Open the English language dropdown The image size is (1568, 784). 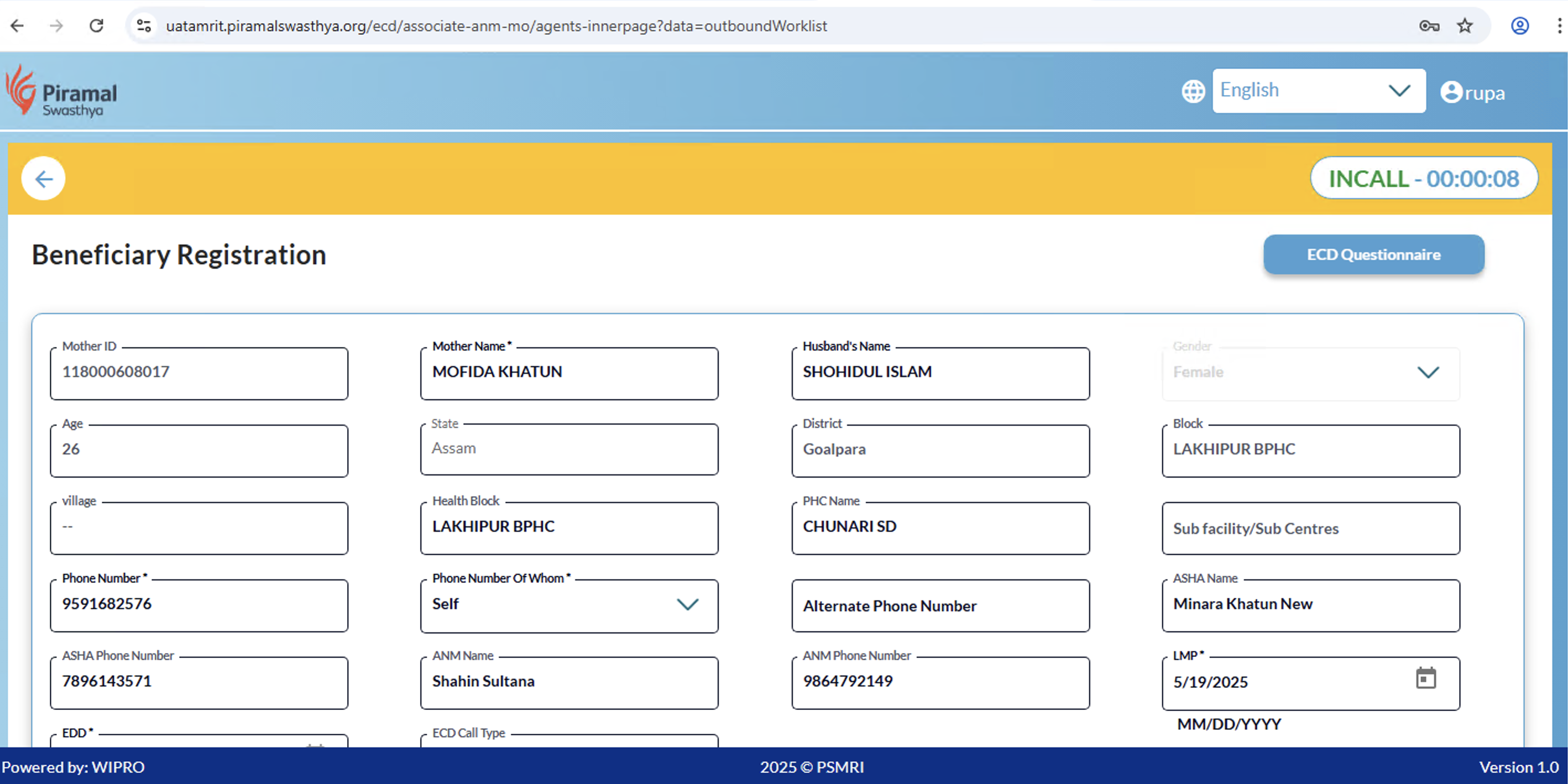1319,91
